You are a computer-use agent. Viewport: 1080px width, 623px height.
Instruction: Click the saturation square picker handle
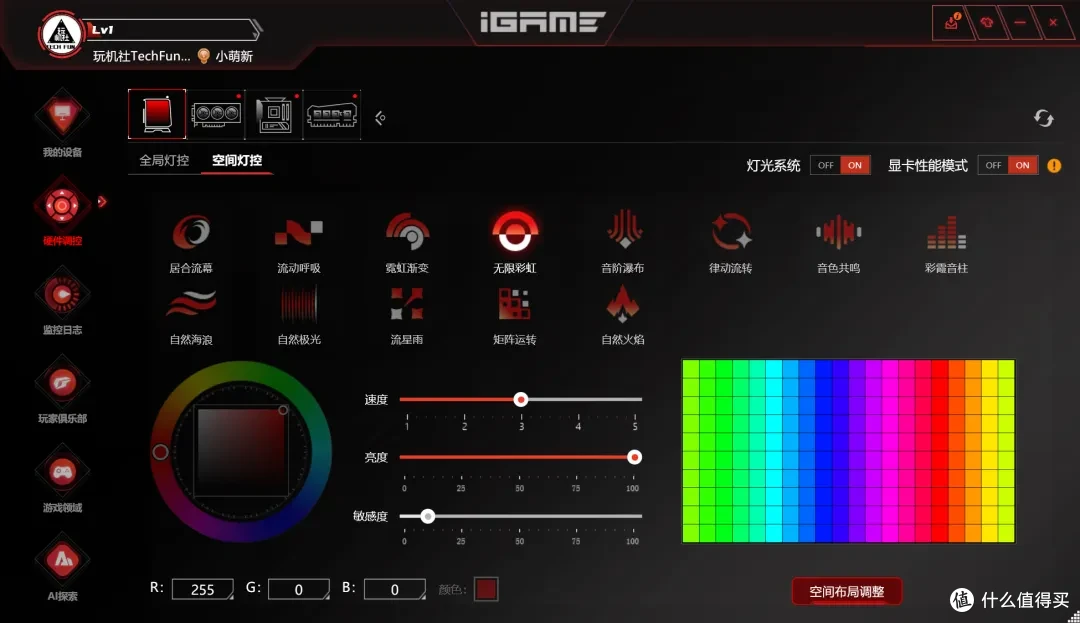(283, 410)
